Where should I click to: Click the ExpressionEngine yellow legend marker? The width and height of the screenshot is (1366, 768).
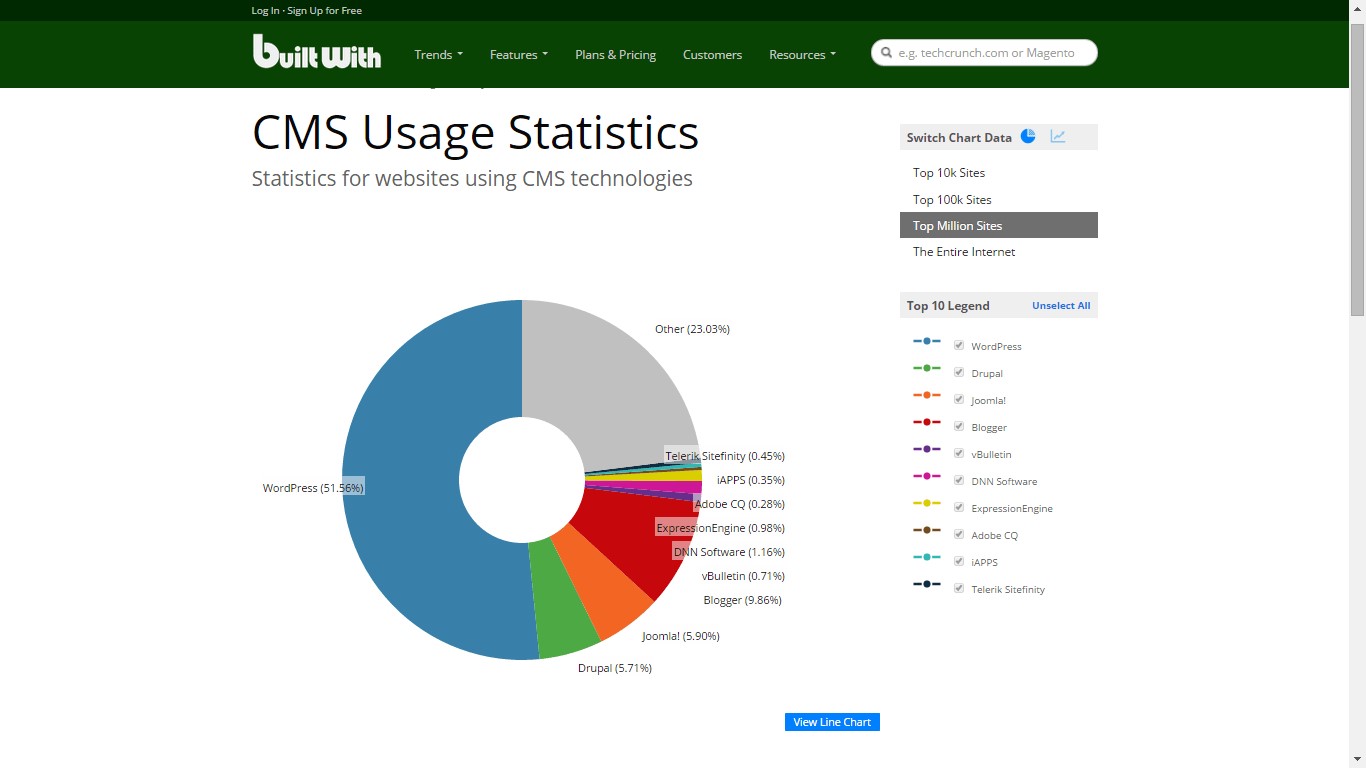pyautogui.click(x=926, y=503)
